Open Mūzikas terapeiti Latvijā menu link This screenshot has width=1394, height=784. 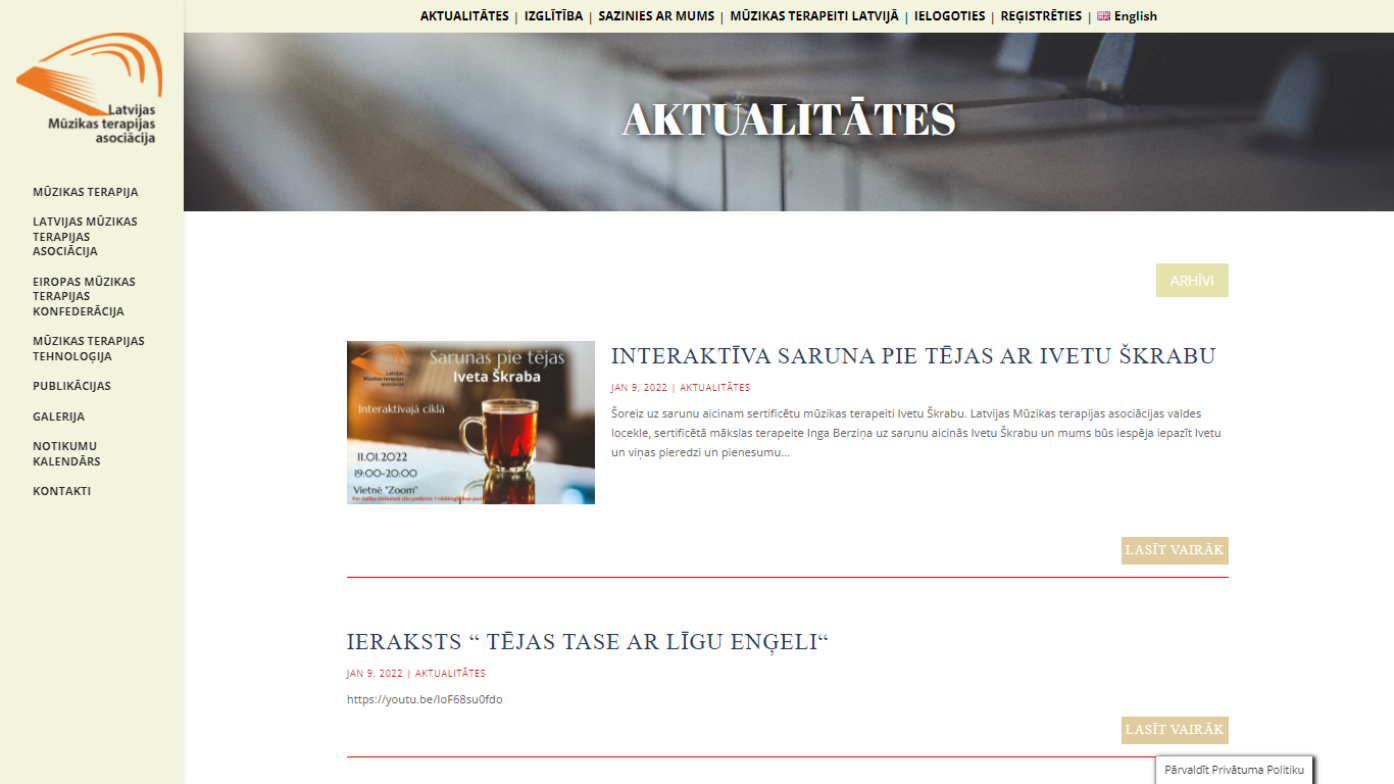814,16
